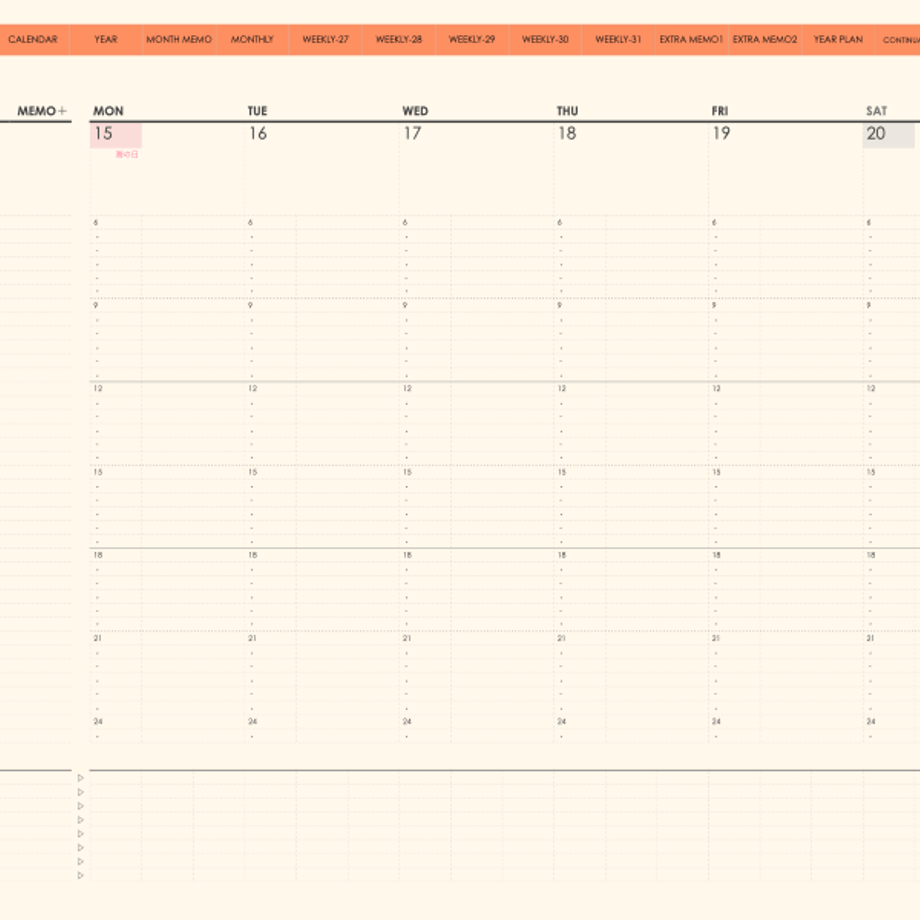Click the 9 hour label in Friday column
Image resolution: width=920 pixels, height=920 pixels.
(x=714, y=305)
